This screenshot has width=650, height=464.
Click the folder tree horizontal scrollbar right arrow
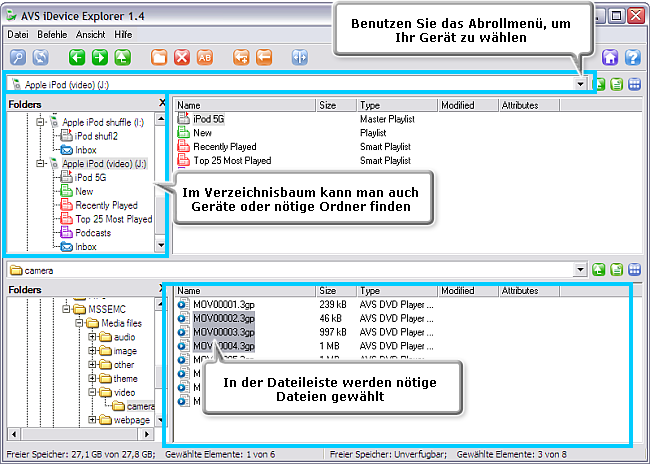pos(147,434)
